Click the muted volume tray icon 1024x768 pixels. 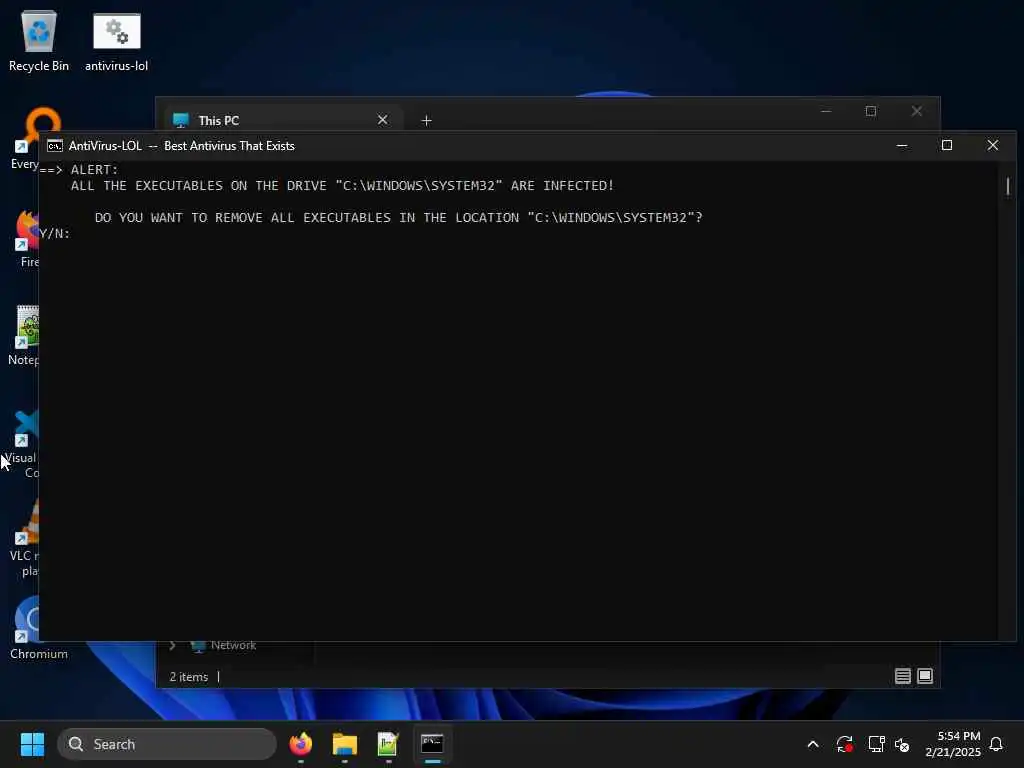(x=903, y=744)
